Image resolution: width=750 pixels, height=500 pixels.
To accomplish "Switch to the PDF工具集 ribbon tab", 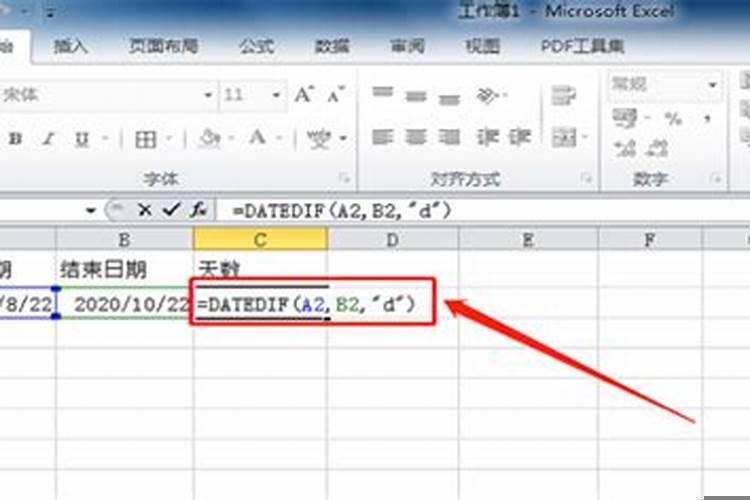I will [x=583, y=46].
